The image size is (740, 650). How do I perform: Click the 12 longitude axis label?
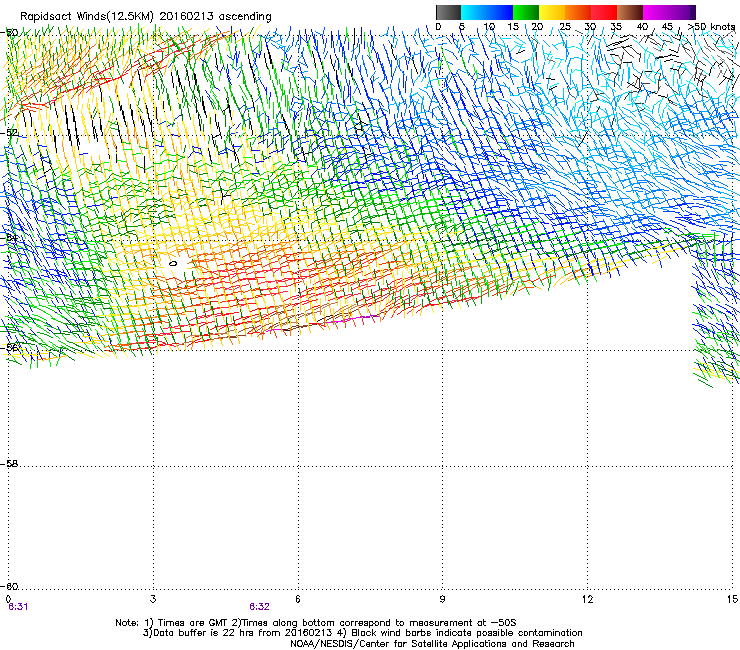click(587, 599)
